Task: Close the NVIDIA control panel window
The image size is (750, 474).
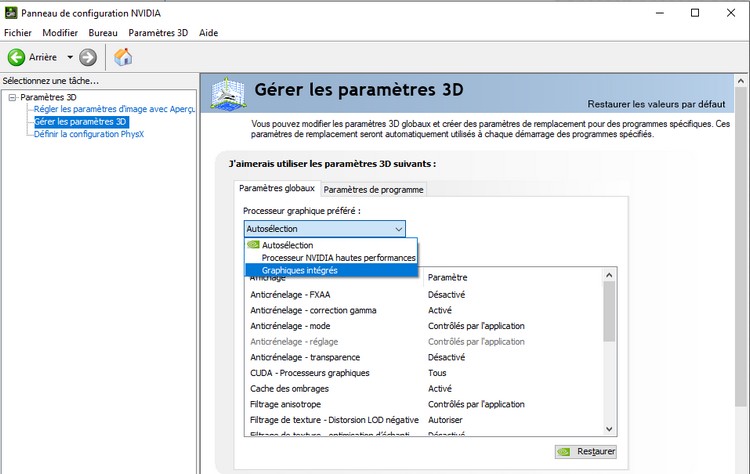Action: click(731, 13)
